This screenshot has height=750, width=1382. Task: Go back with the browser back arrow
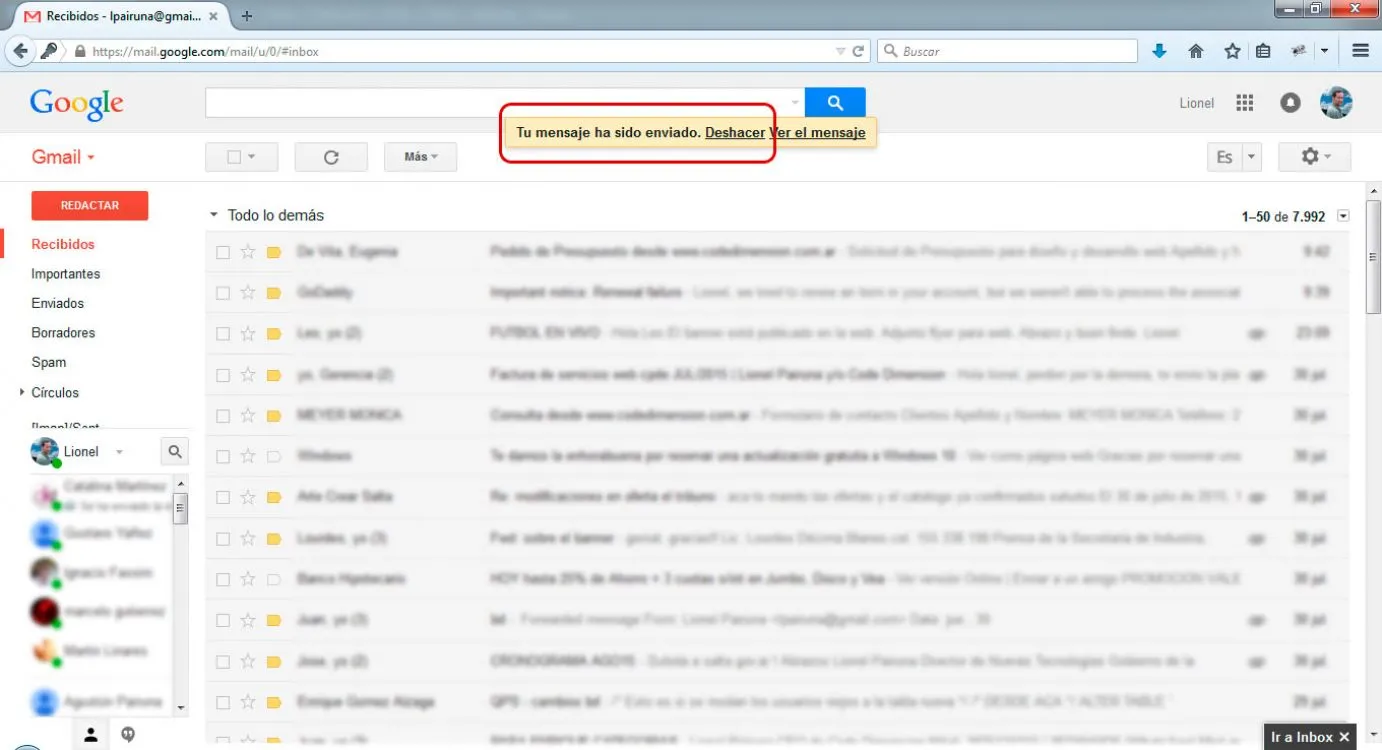[x=20, y=51]
